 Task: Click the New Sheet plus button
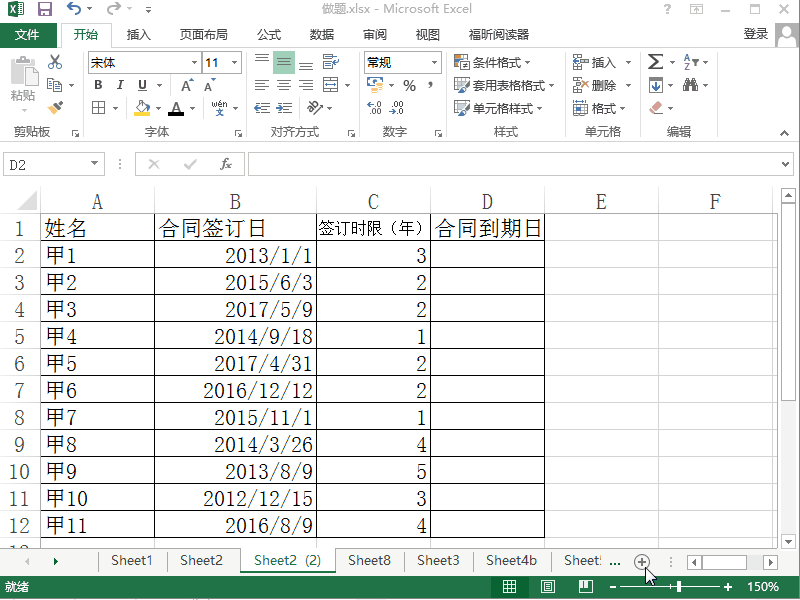tap(642, 562)
